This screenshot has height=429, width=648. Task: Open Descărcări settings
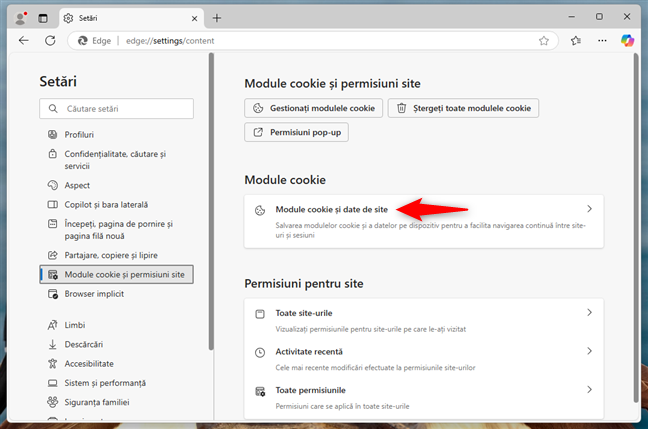coord(117,344)
